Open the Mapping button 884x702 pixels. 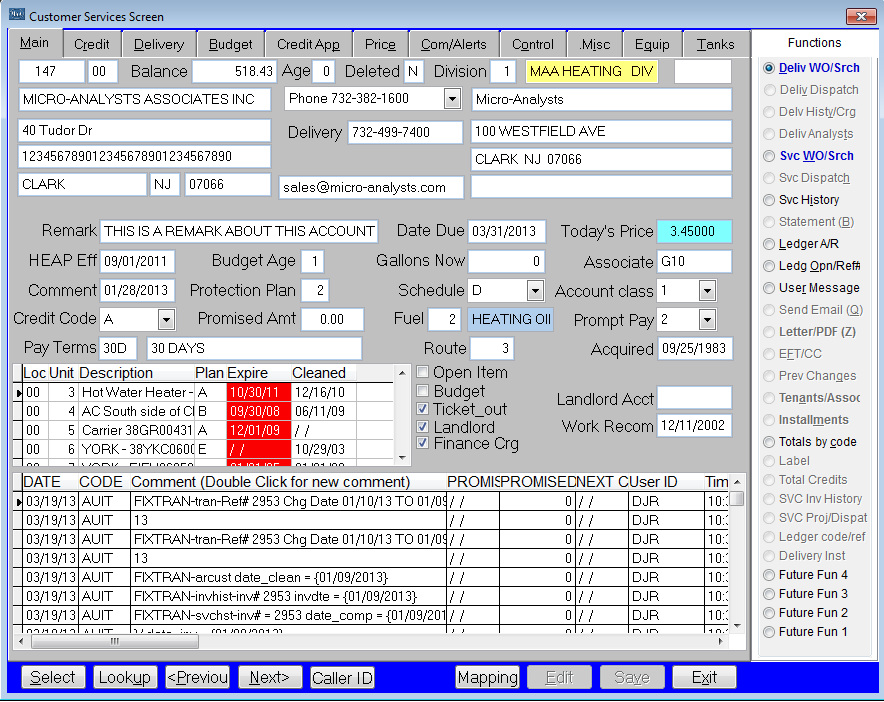(487, 678)
